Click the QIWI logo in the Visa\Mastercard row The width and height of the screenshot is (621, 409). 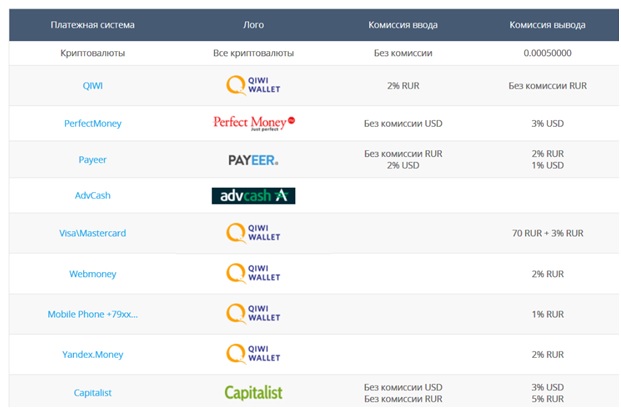[x=253, y=233]
